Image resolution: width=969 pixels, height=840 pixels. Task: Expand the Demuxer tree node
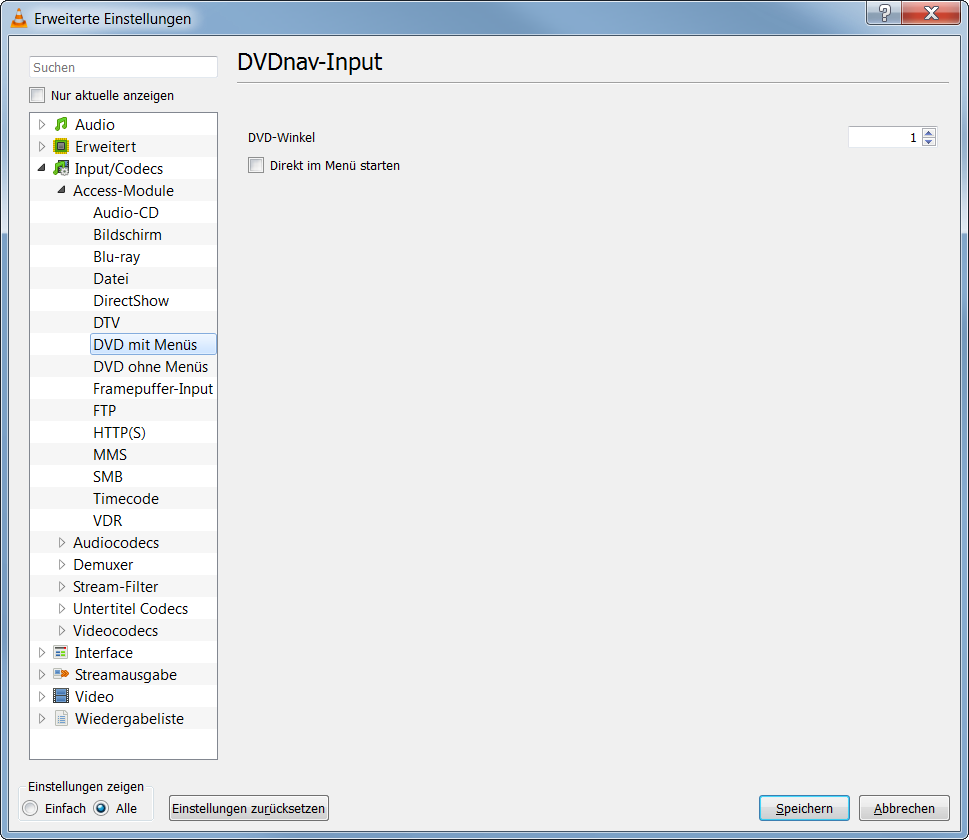pos(61,564)
